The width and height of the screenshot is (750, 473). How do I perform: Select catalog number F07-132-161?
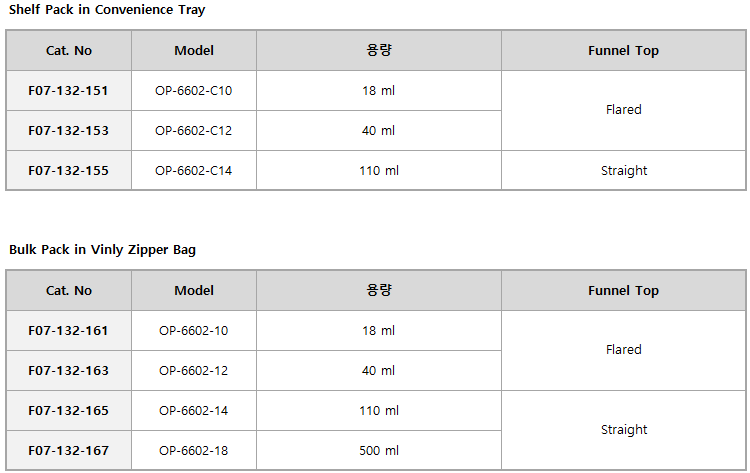68,330
